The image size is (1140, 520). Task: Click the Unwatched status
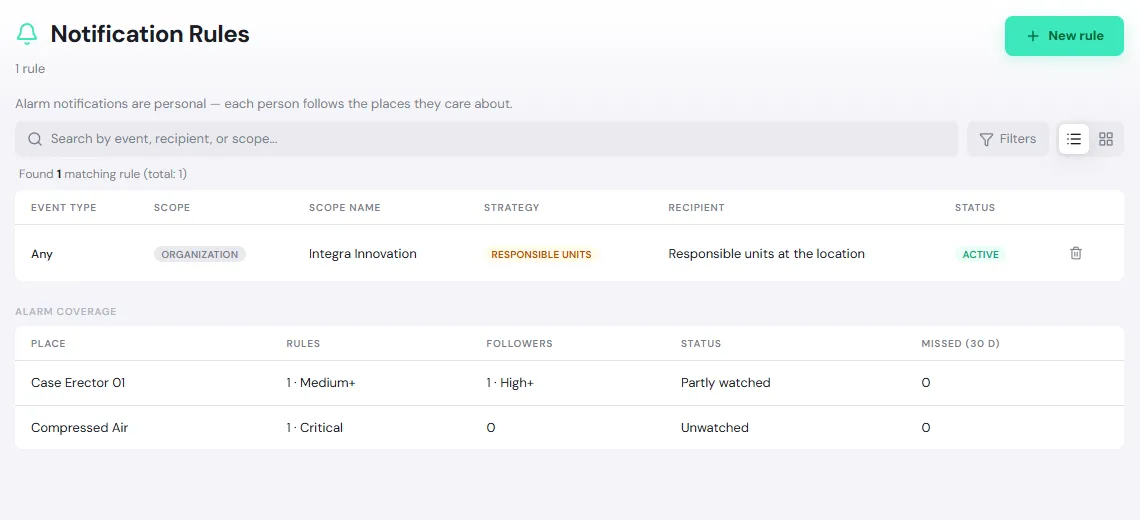tap(714, 428)
